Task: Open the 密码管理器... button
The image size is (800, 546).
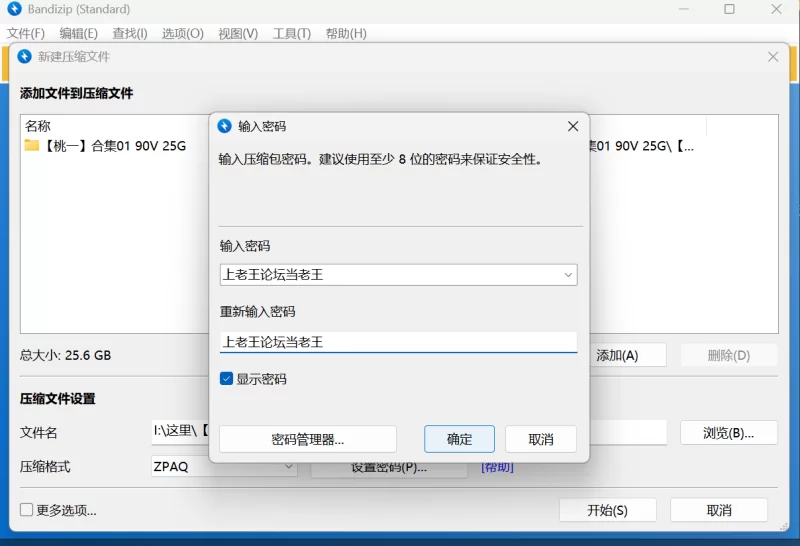Action: 308,439
